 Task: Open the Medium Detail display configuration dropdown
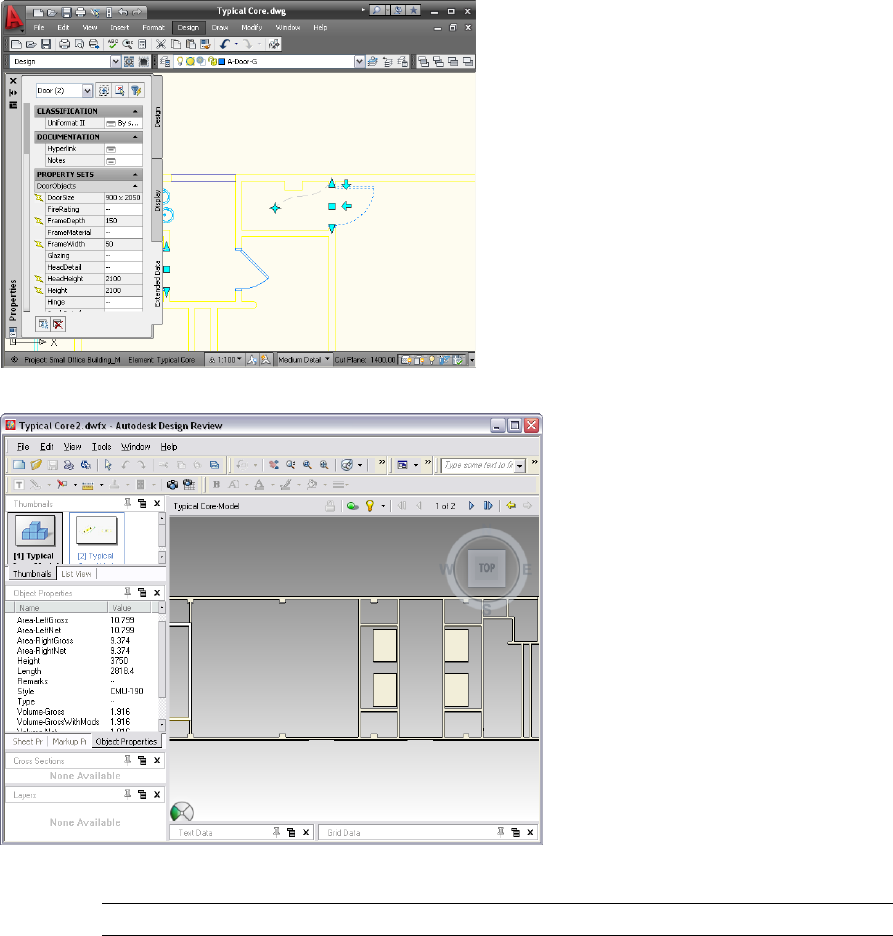coord(304,360)
